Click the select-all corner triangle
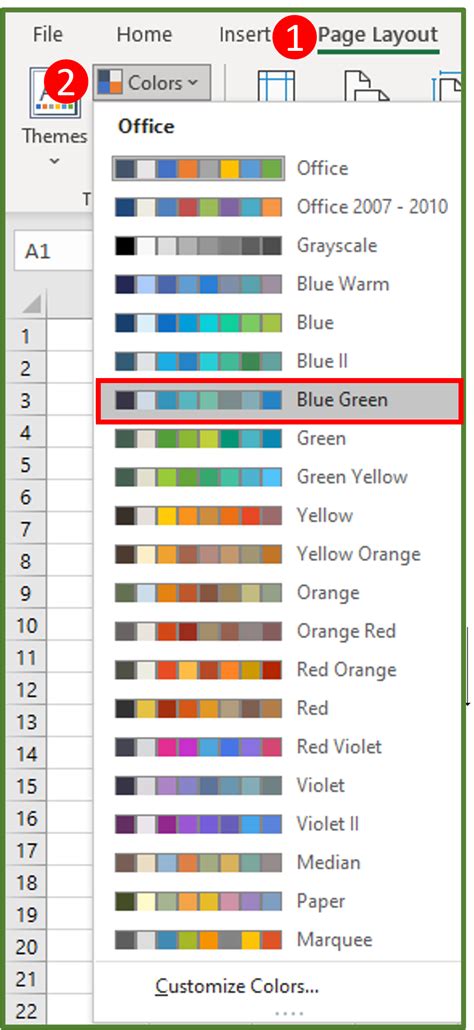Screen dimensions: 474x1030 point(31,305)
